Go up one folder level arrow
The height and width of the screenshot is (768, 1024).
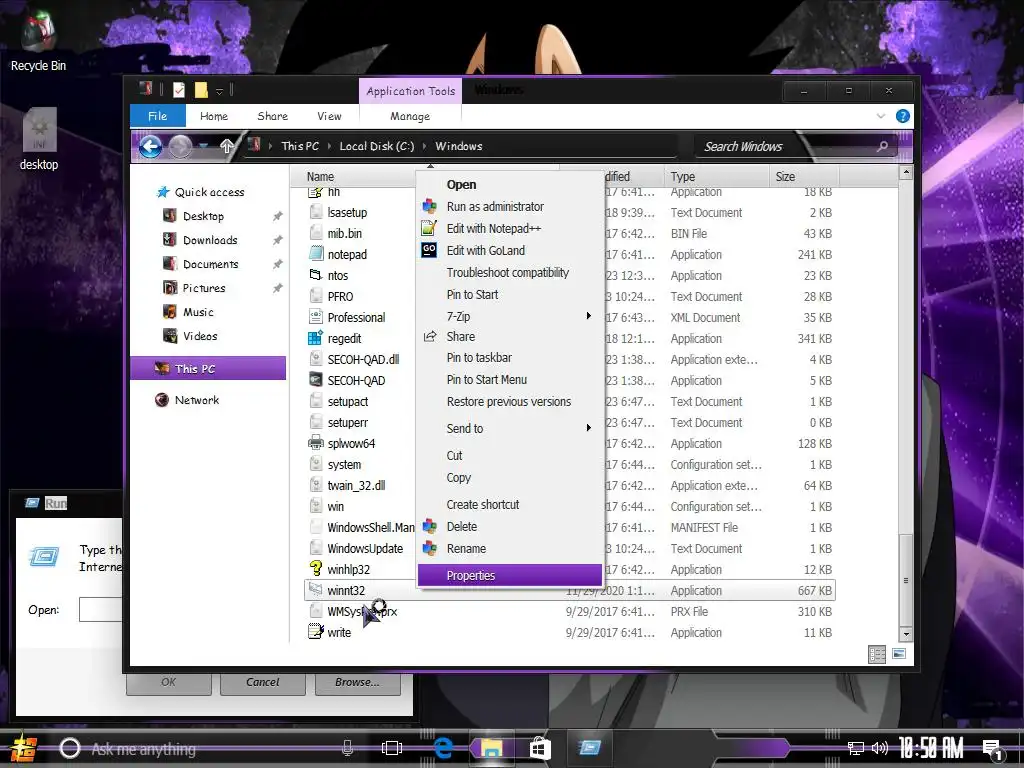click(x=227, y=146)
